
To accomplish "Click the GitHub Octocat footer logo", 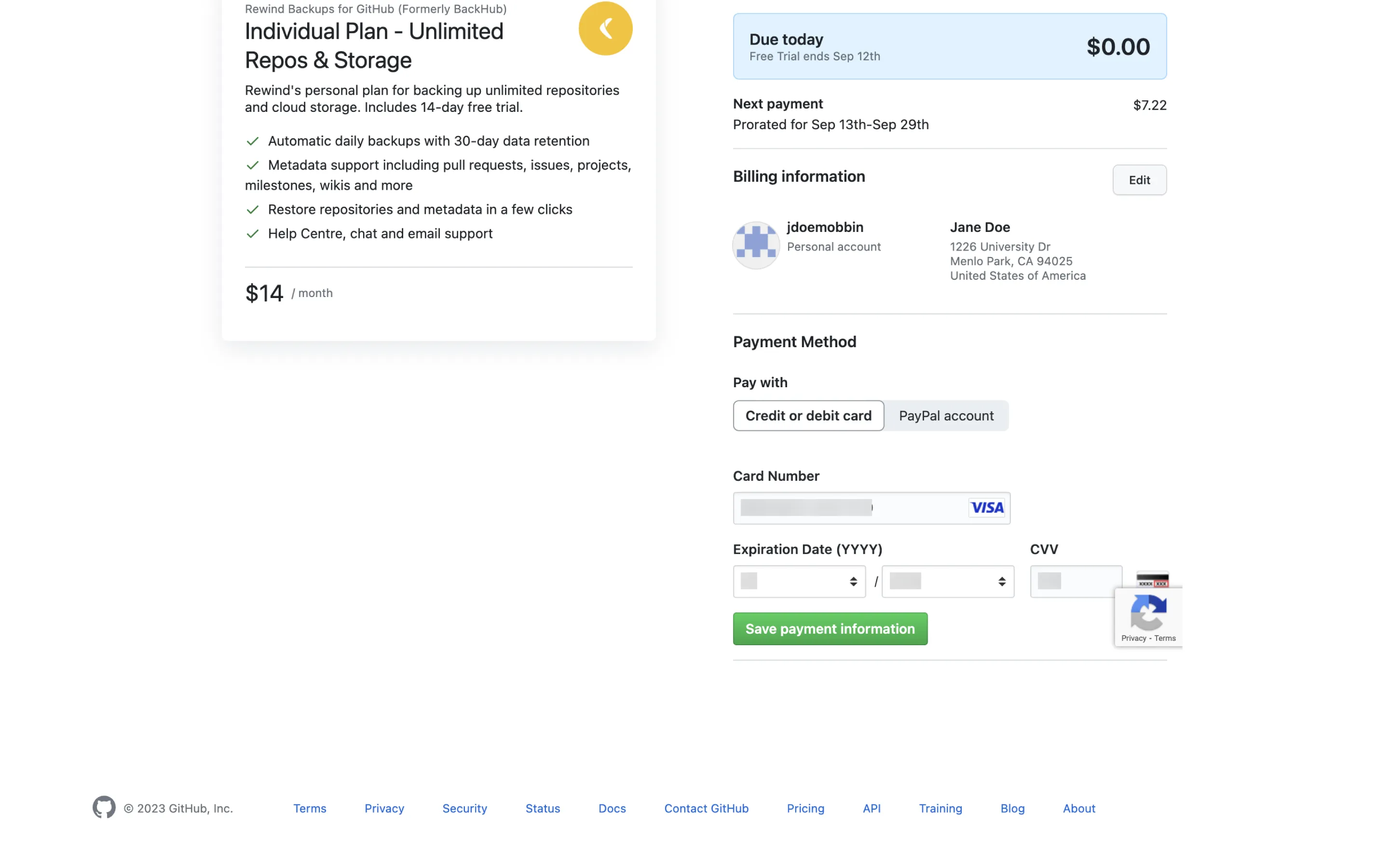I will [104, 807].
